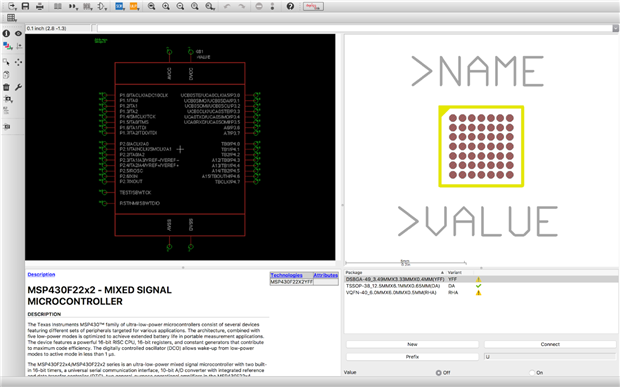Image resolution: width=620 pixels, height=387 pixels.
Task: Select the Change wrench tool
Action: coord(18,87)
